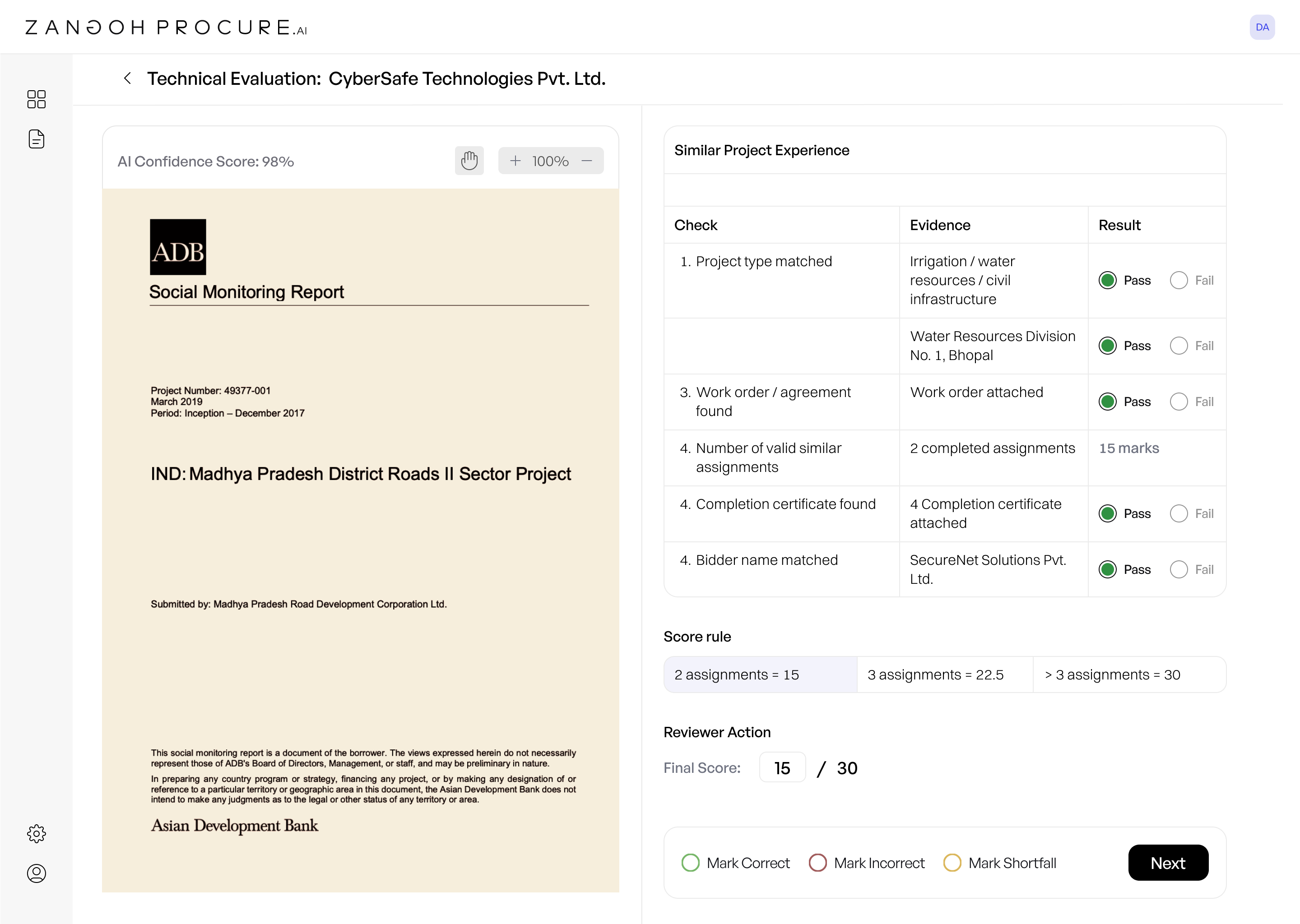Screen dimensions: 1300x924
Task: Click the Final Score input field
Action: [x=782, y=767]
